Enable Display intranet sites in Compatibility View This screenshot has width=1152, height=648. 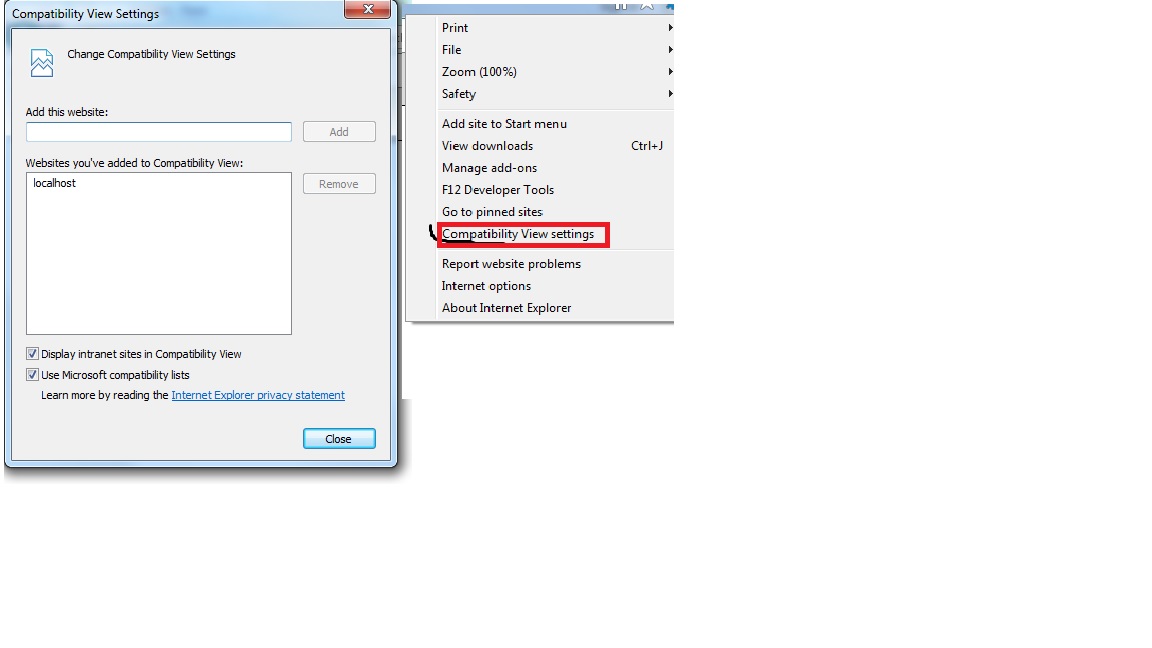tap(32, 354)
